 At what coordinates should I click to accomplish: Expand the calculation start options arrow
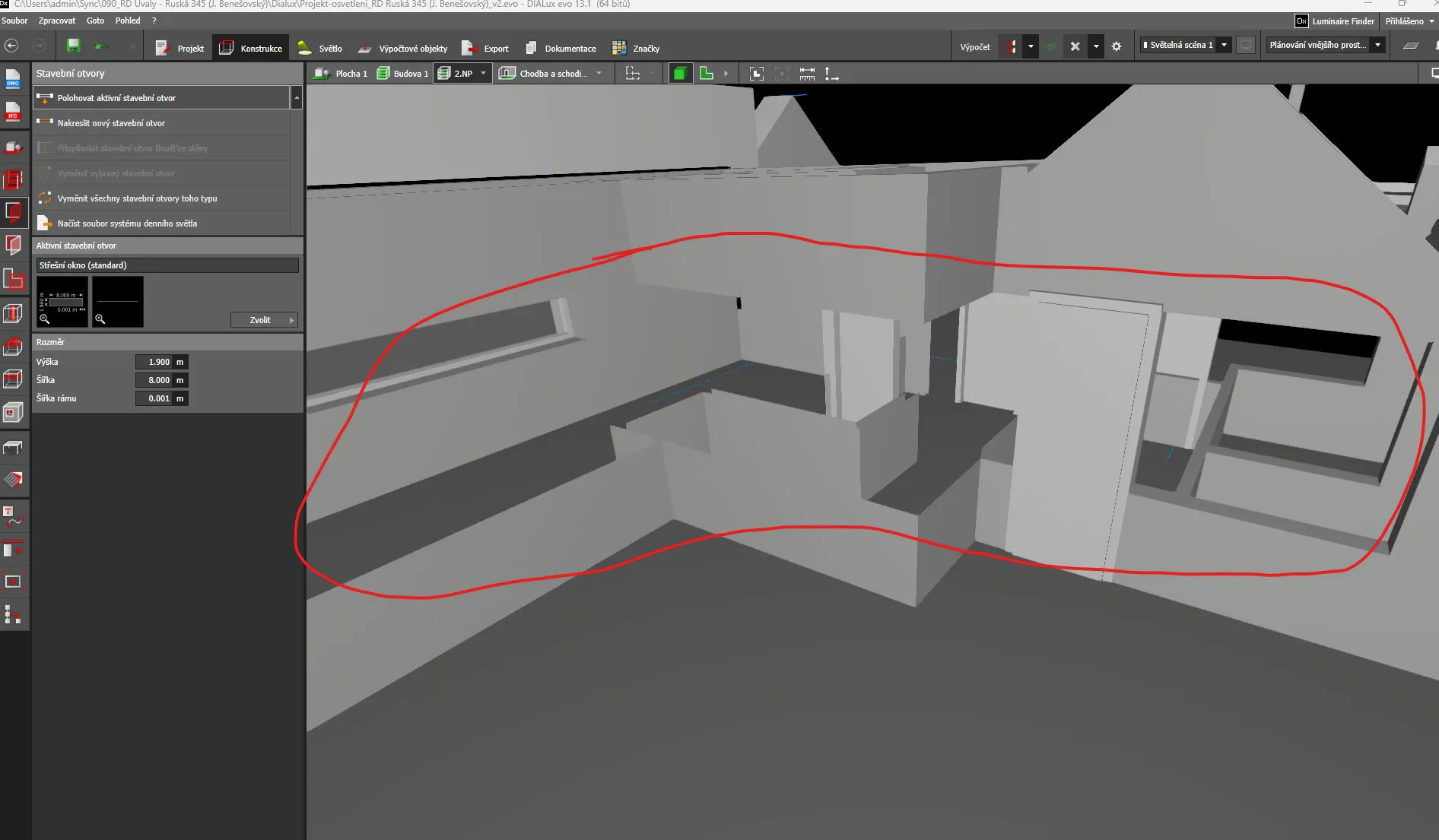[x=1031, y=46]
